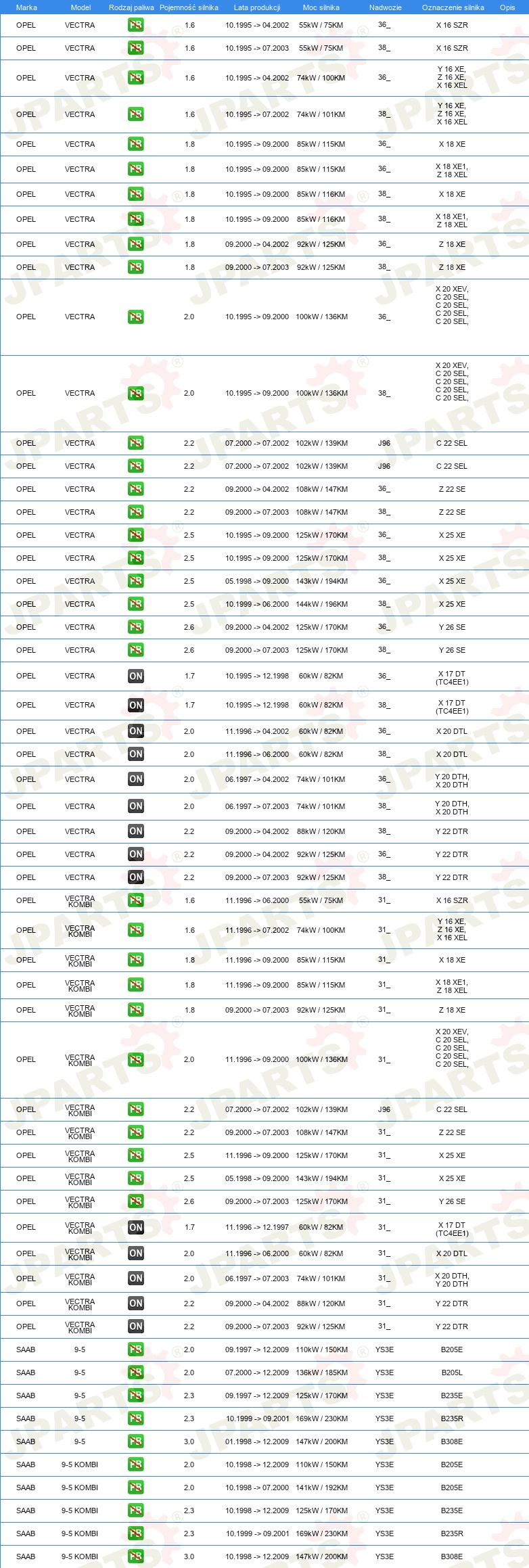This screenshot has width=529, height=1568.
Task: Click the date cell '11.1996 -> 12.1997'
Action: click(257, 1227)
